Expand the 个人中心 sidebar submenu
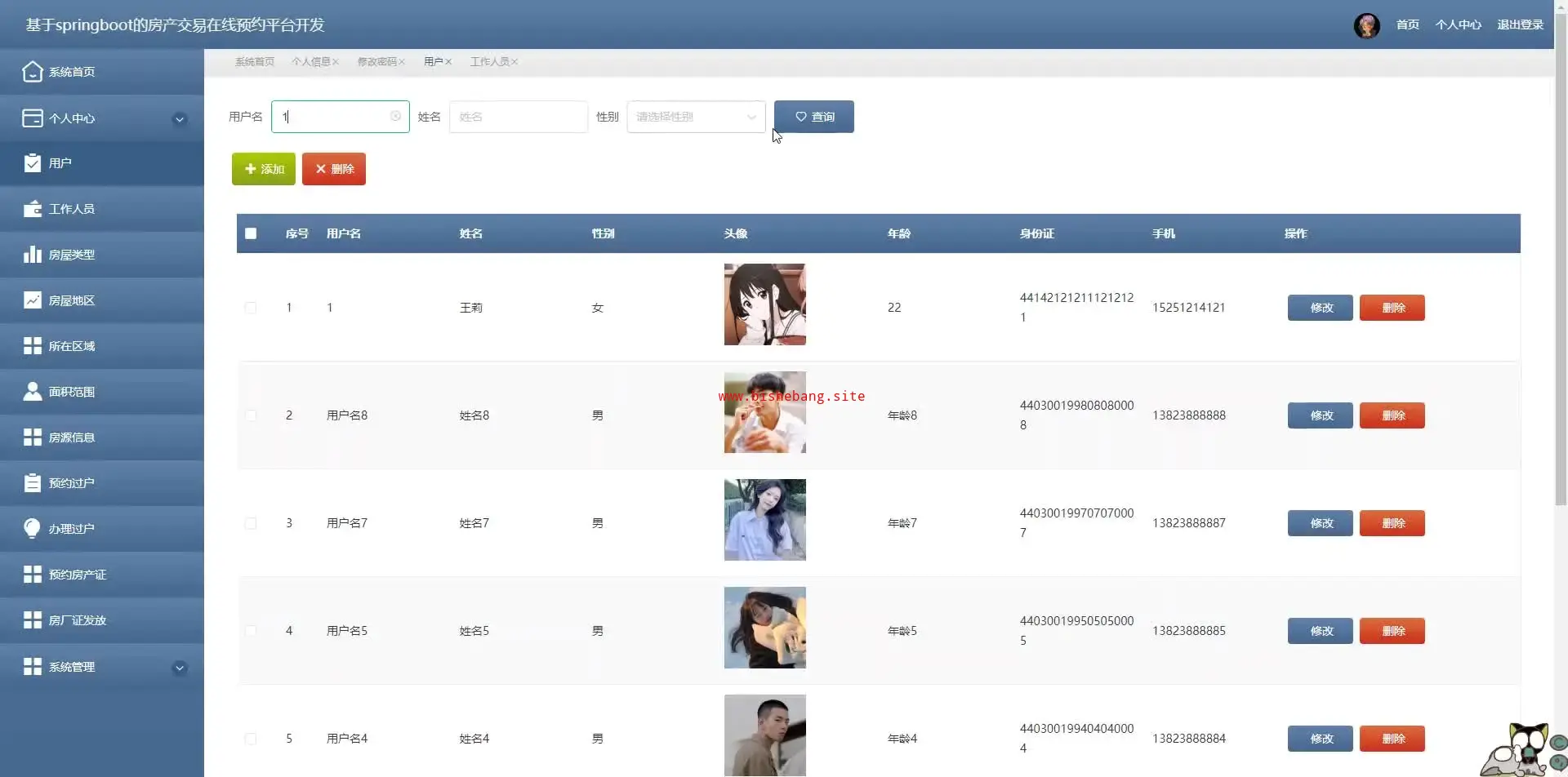Image resolution: width=1568 pixels, height=777 pixels. 180,119
